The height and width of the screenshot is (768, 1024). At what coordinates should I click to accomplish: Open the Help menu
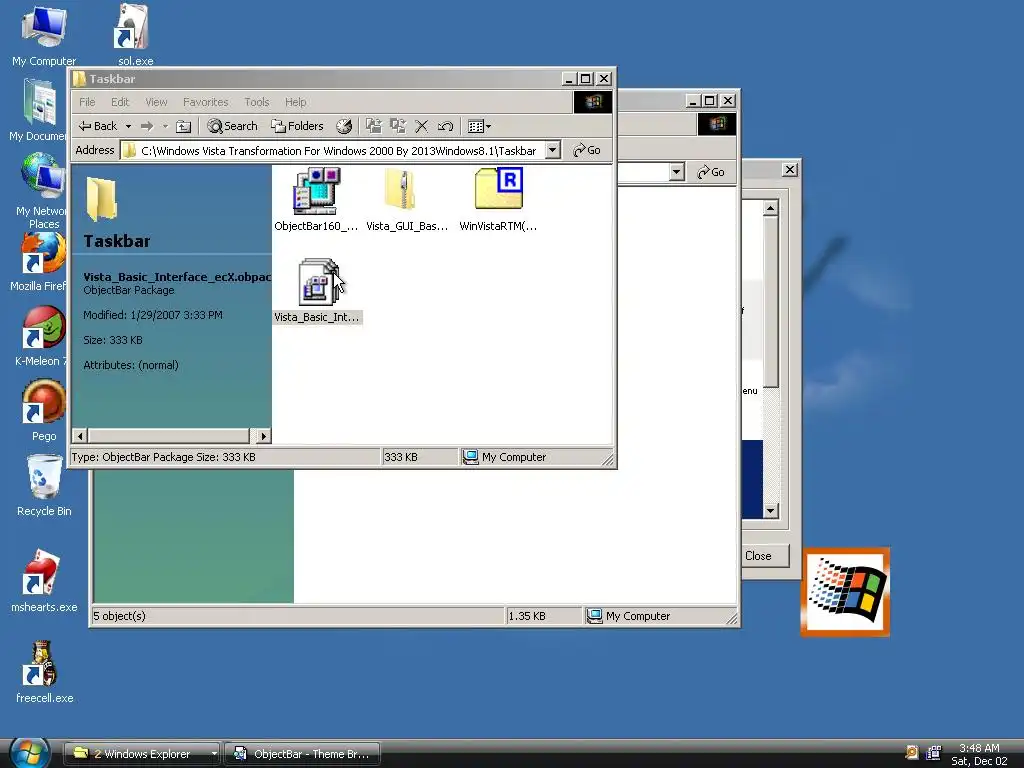[x=295, y=102]
